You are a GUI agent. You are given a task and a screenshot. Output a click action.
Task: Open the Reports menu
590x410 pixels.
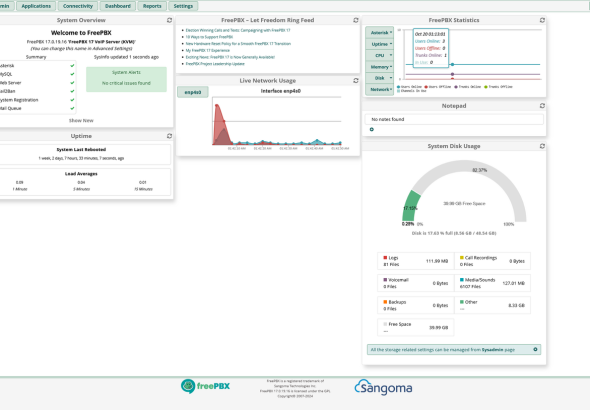click(152, 6)
